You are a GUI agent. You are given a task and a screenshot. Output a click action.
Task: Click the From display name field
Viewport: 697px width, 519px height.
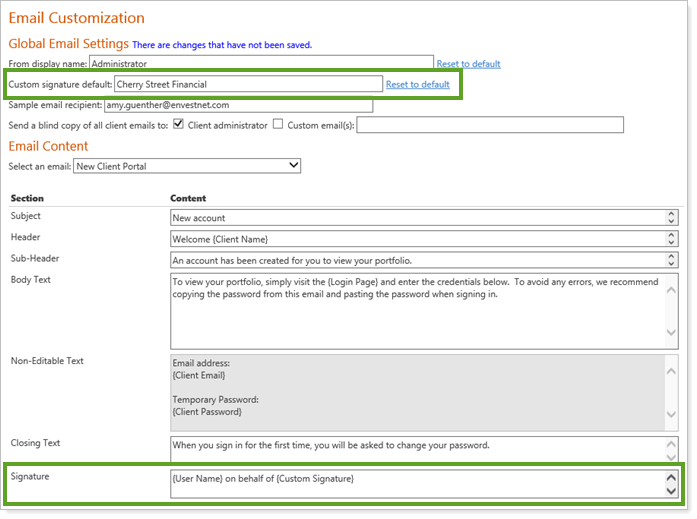261,64
